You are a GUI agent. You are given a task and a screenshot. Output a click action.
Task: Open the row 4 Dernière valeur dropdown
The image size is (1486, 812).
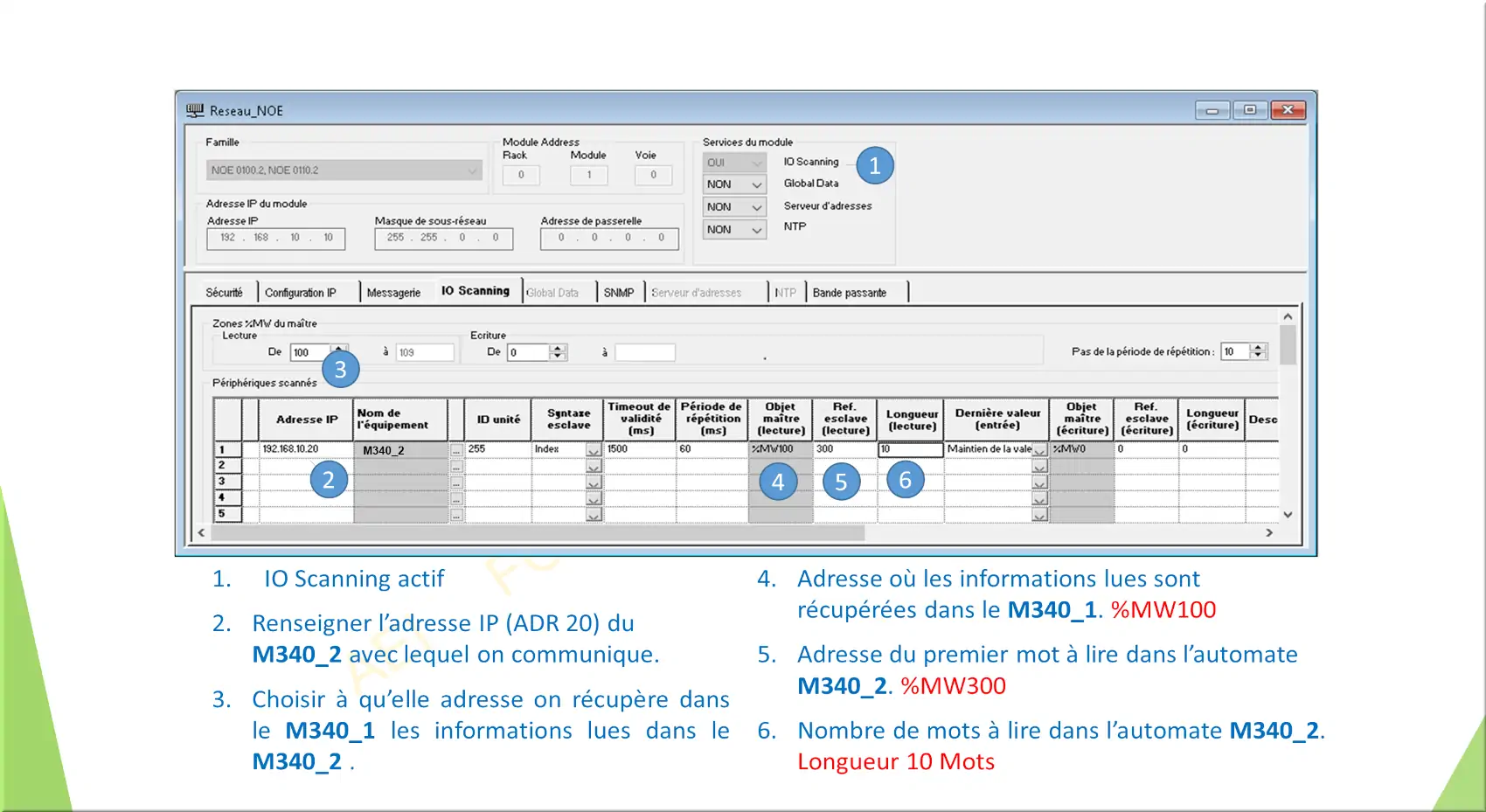[x=1039, y=498]
